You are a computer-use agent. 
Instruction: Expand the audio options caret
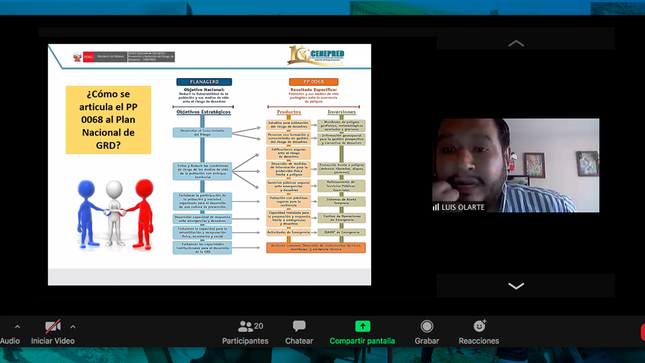coord(17,327)
